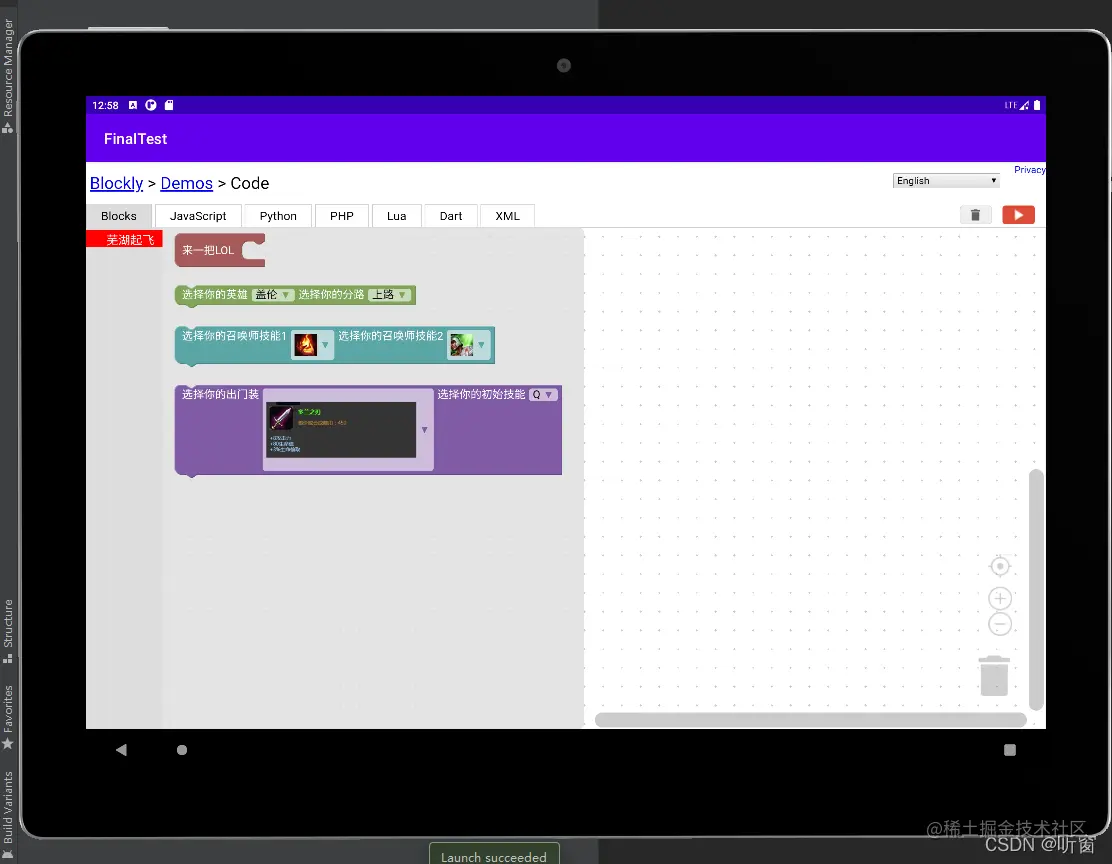The width and height of the screenshot is (1112, 864).
Task: Open the English language dropdown
Action: (946, 181)
